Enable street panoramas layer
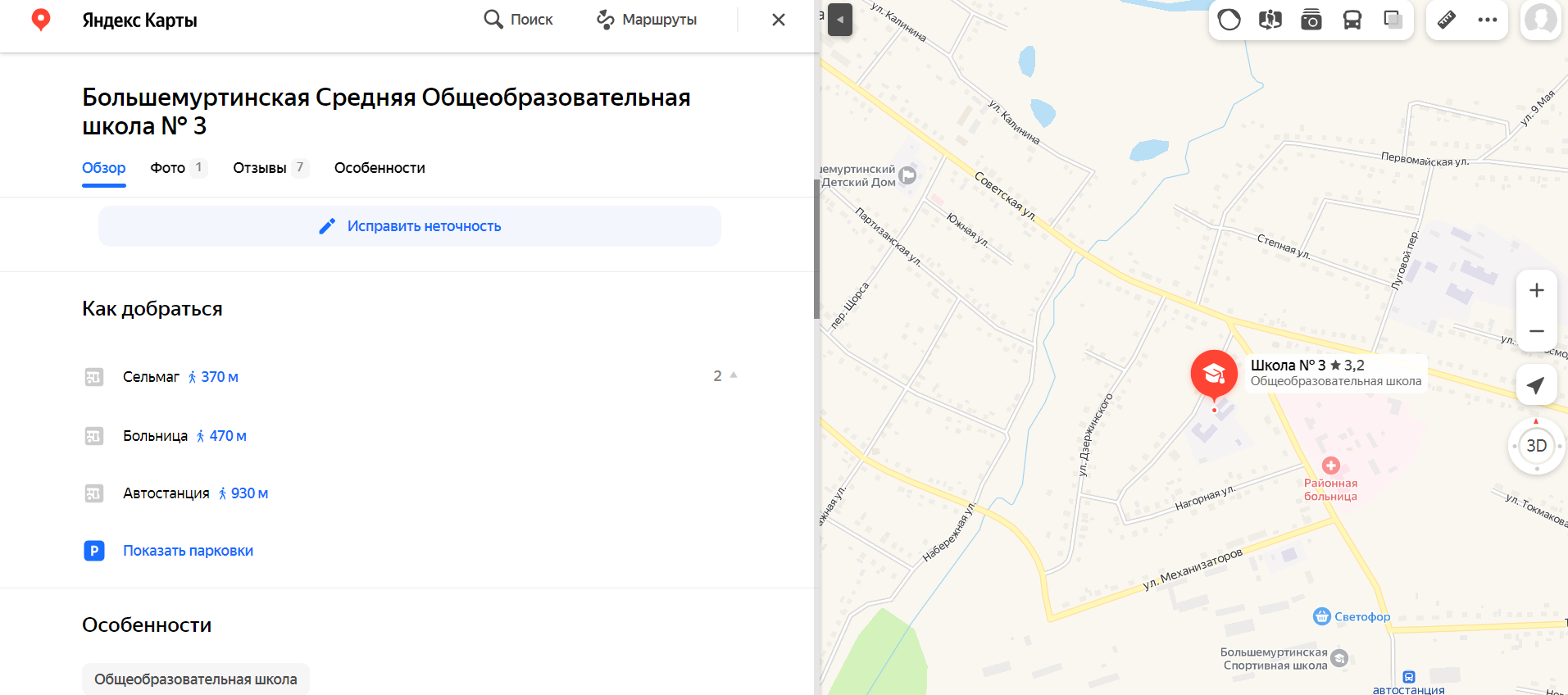 click(1270, 20)
